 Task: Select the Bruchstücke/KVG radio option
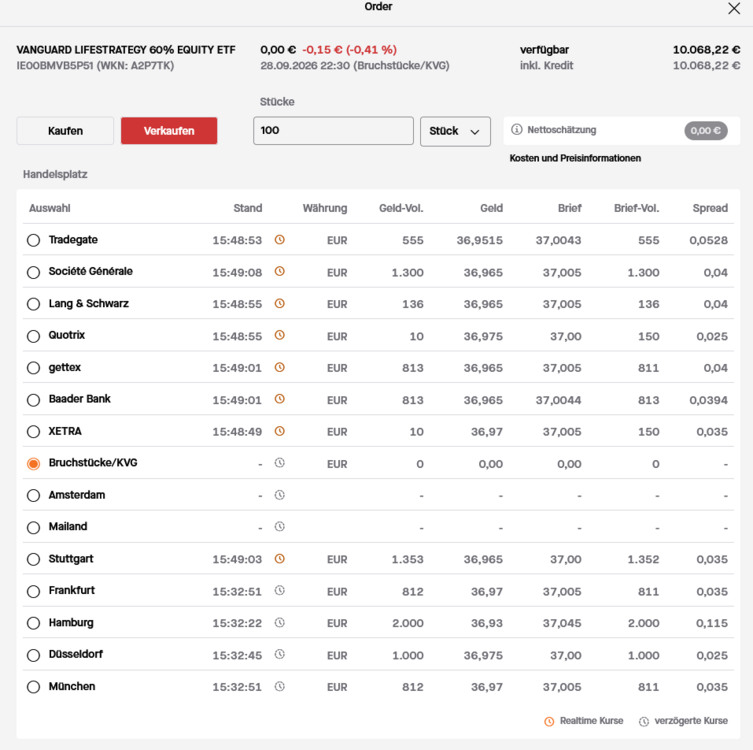tap(33, 464)
